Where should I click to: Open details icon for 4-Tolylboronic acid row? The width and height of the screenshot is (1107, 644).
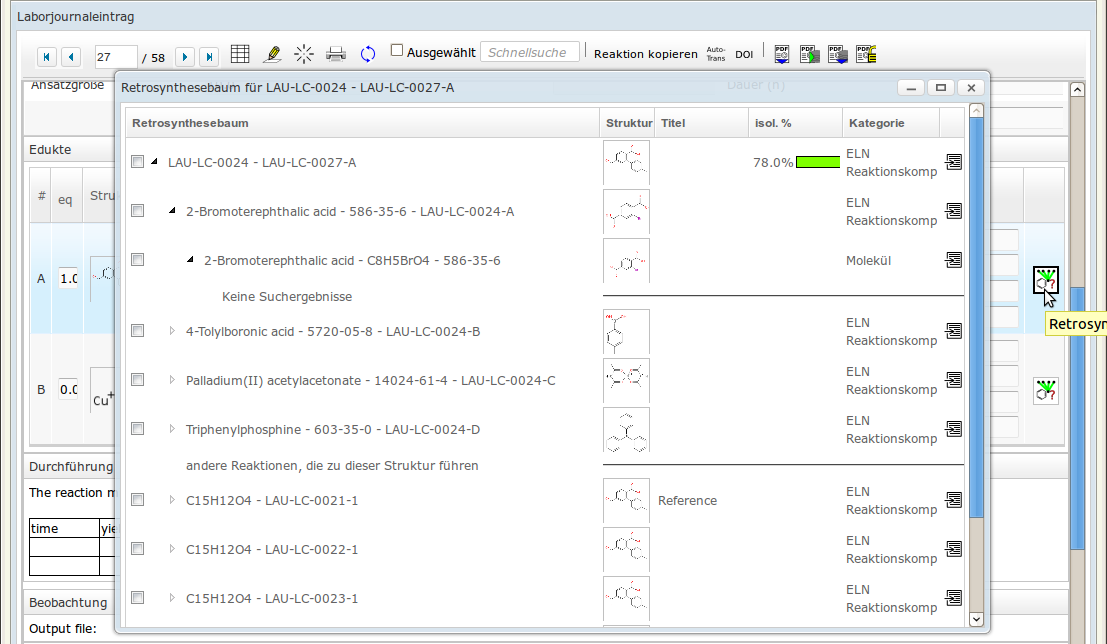(953, 331)
